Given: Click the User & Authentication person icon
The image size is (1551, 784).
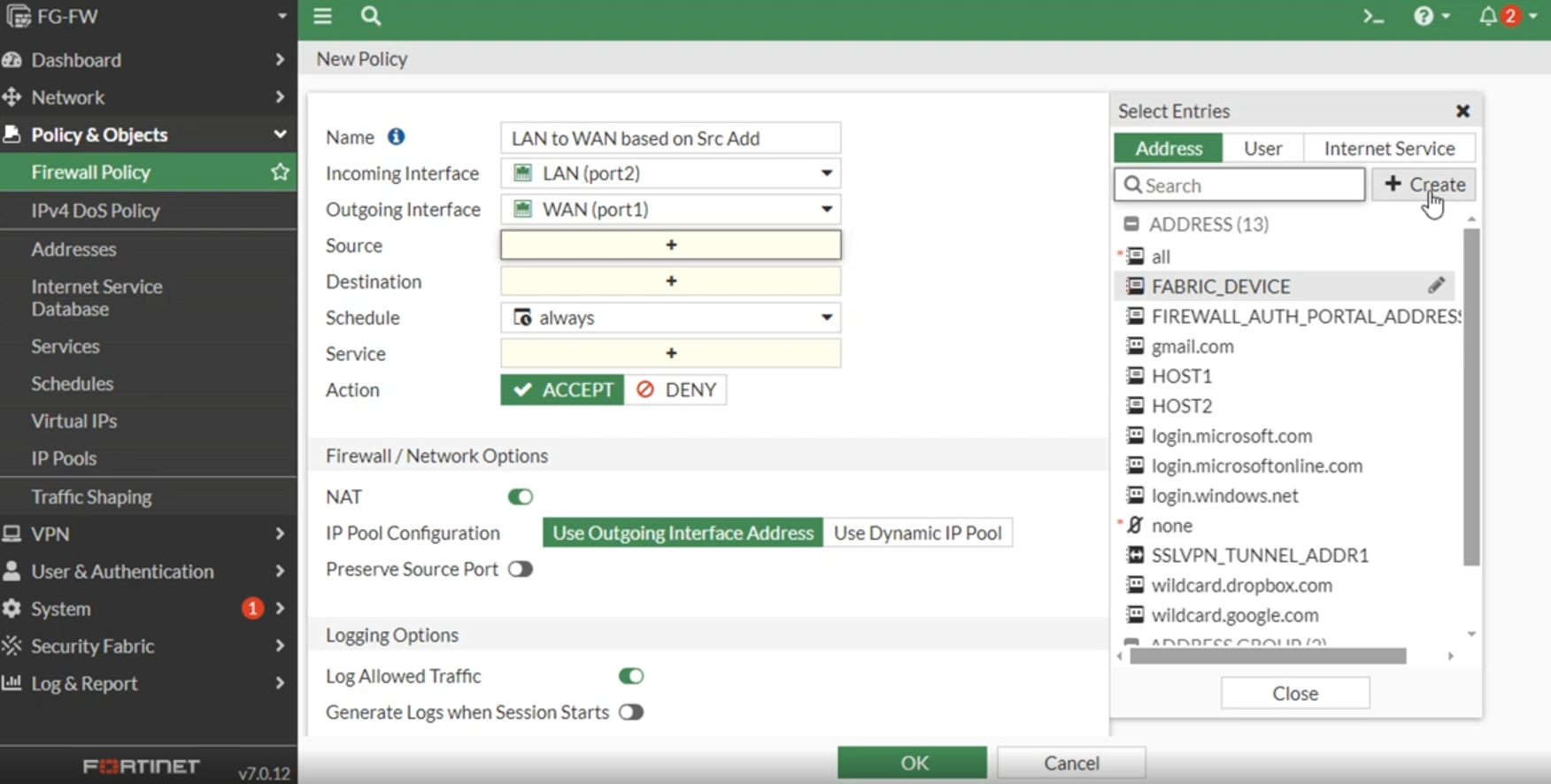Looking at the screenshot, I should [x=12, y=571].
